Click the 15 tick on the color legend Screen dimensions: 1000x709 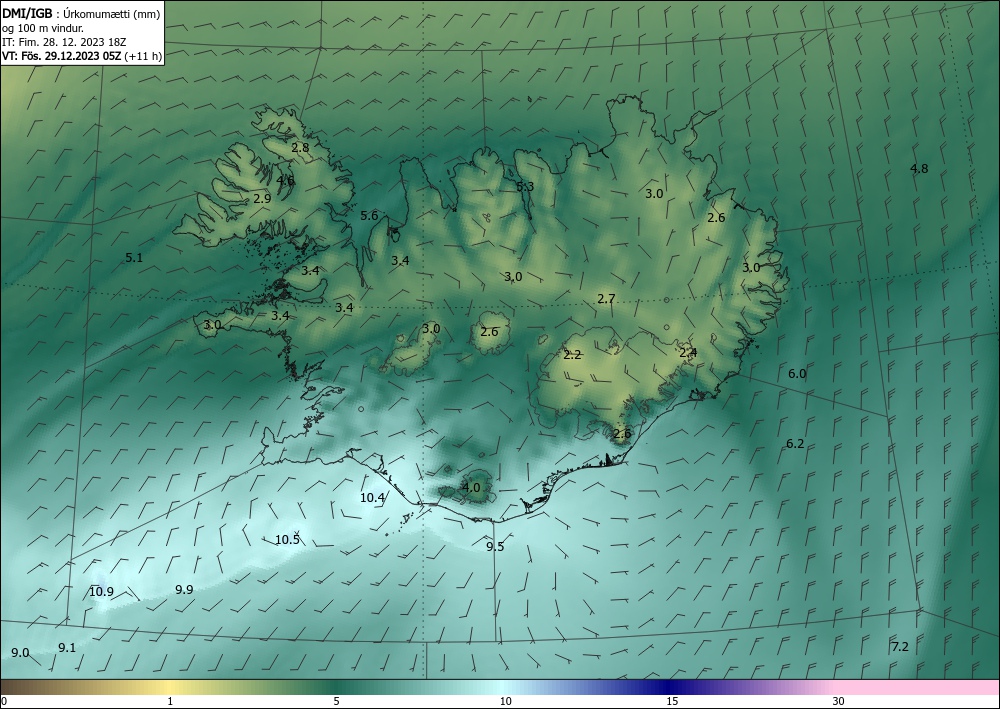[672, 701]
